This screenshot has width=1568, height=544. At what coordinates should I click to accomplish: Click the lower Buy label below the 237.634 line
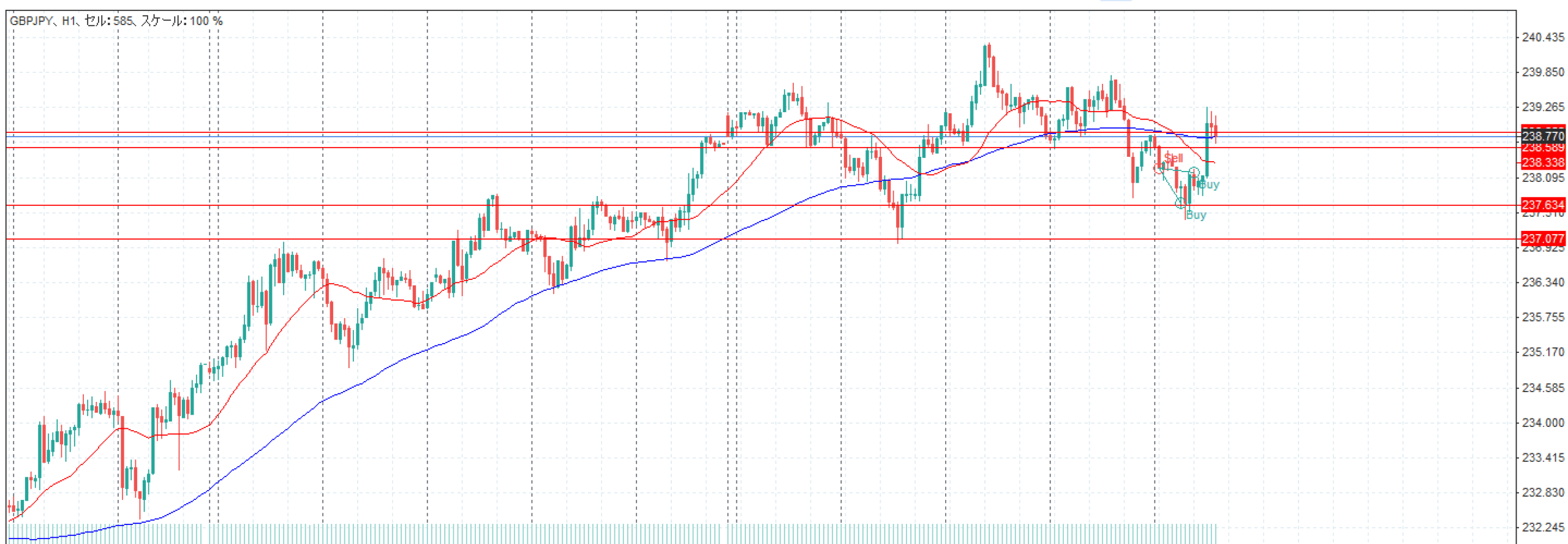point(1196,215)
